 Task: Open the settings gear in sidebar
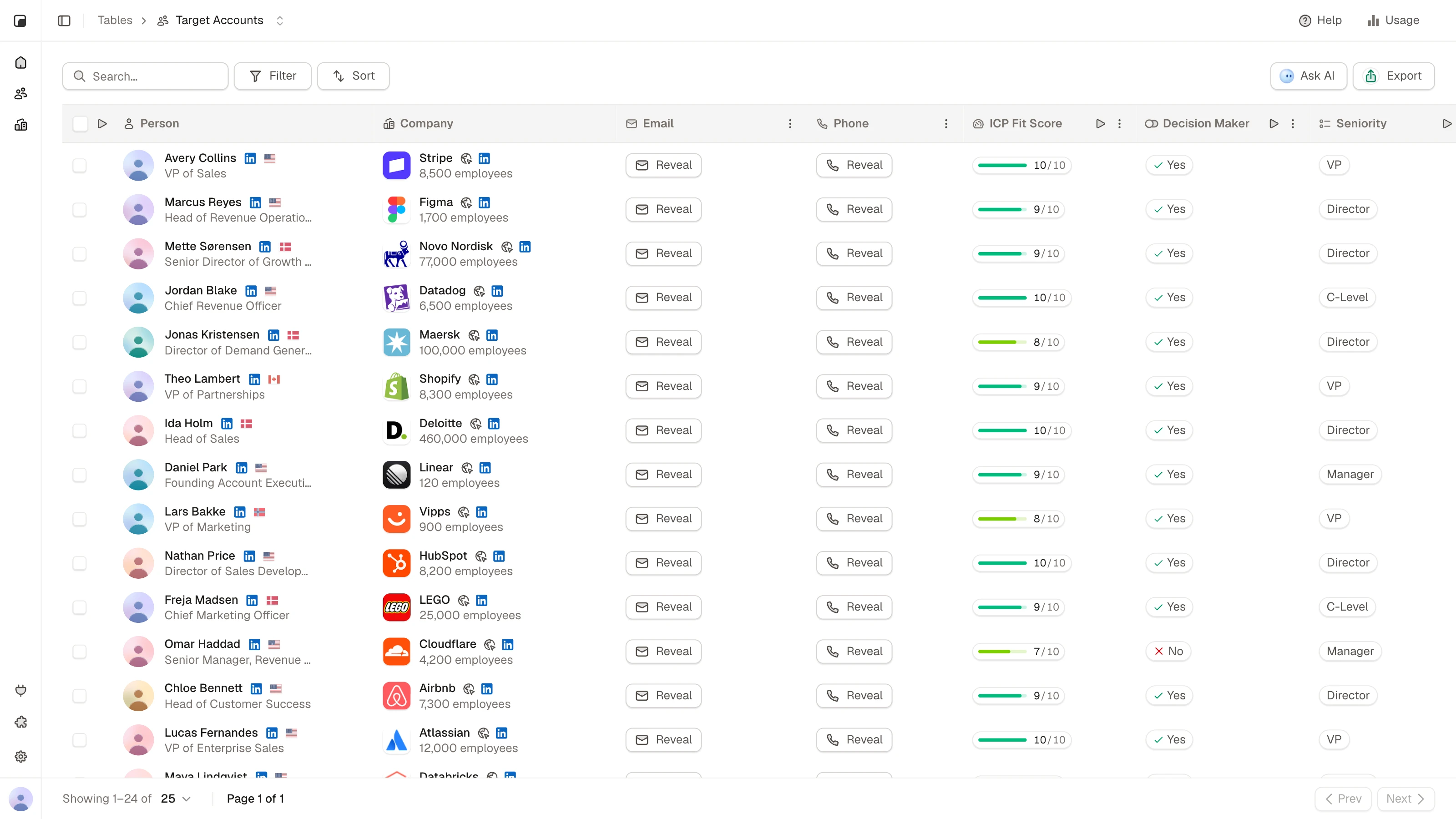point(21,756)
